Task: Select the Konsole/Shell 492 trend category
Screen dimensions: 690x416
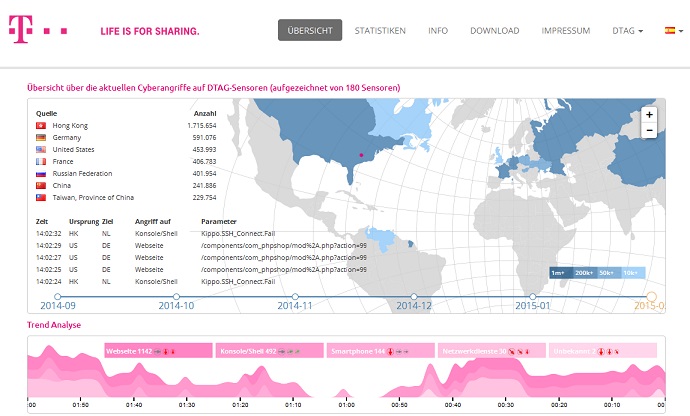Action: click(x=269, y=351)
